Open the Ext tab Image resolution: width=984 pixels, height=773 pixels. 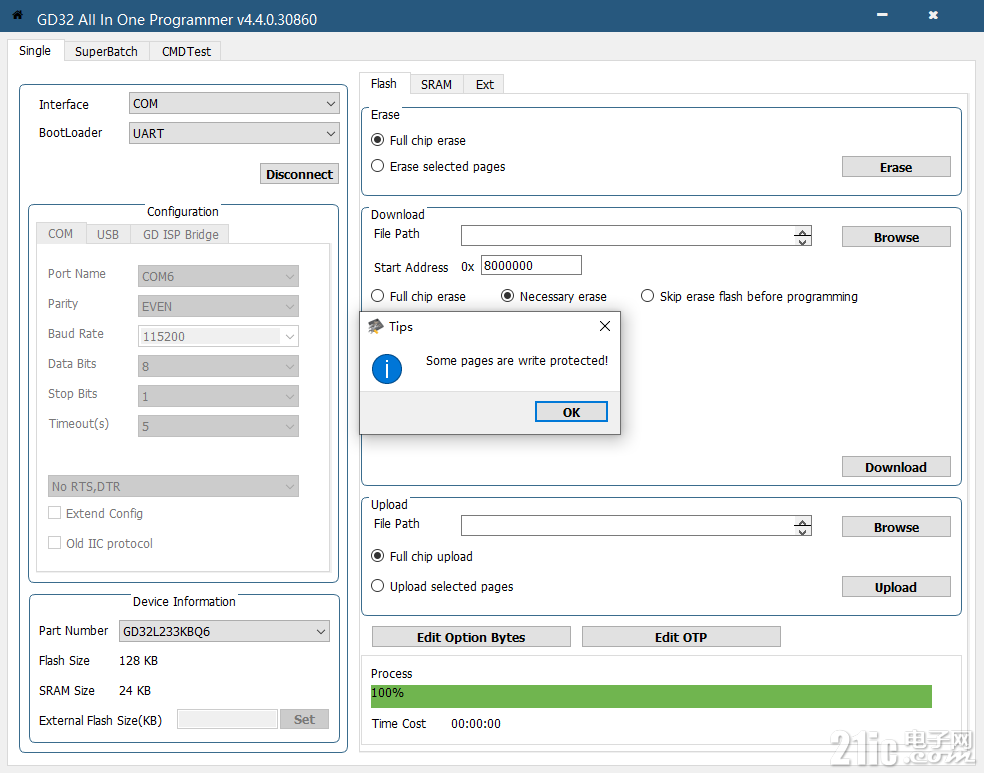(484, 84)
